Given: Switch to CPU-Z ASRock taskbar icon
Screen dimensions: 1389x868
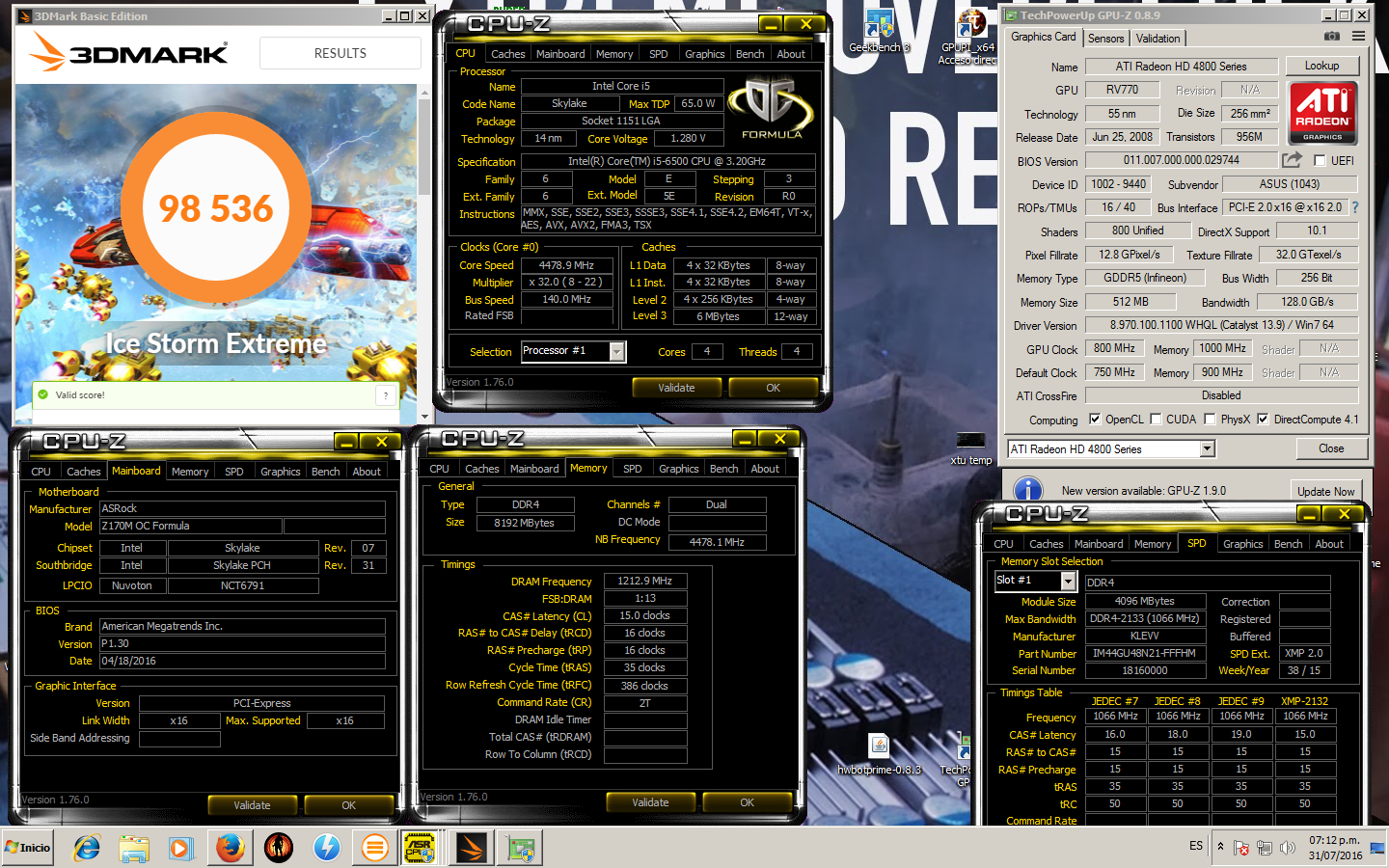Looking at the screenshot, I should point(421,849).
